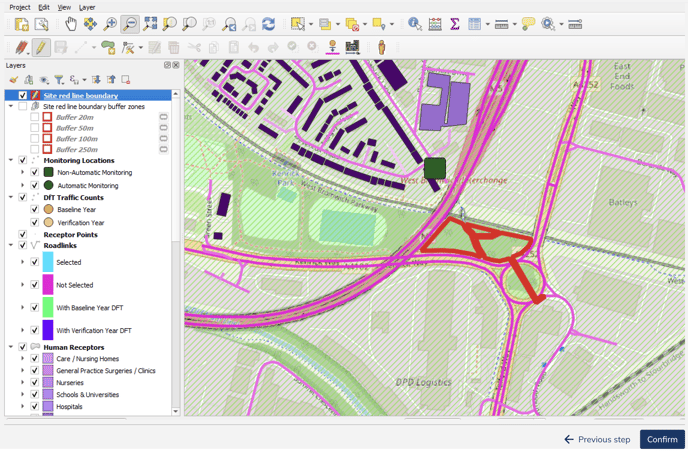Click the Confirm button
Image resolution: width=688 pixels, height=451 pixels.
662,439
